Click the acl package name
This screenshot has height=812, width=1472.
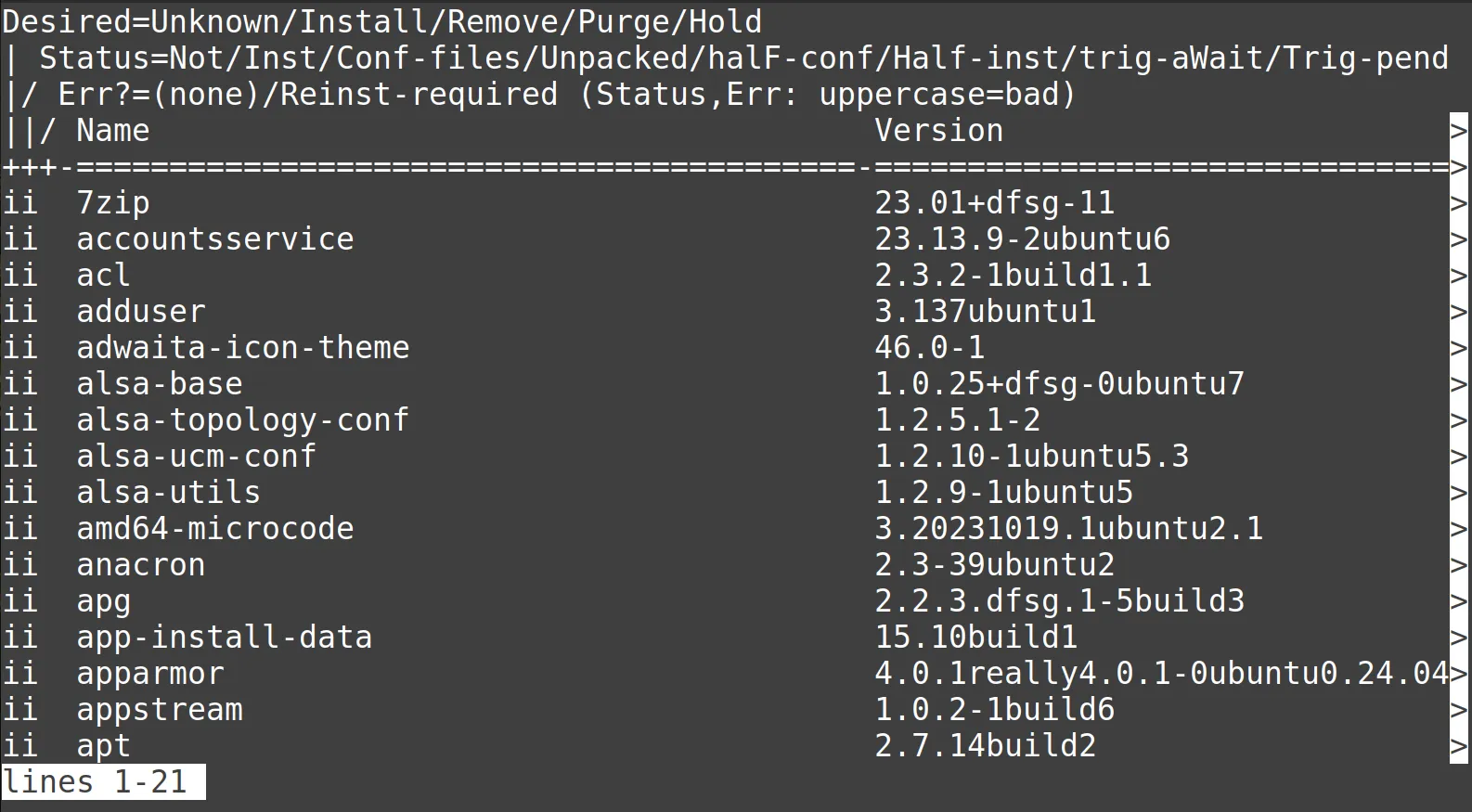(x=103, y=276)
